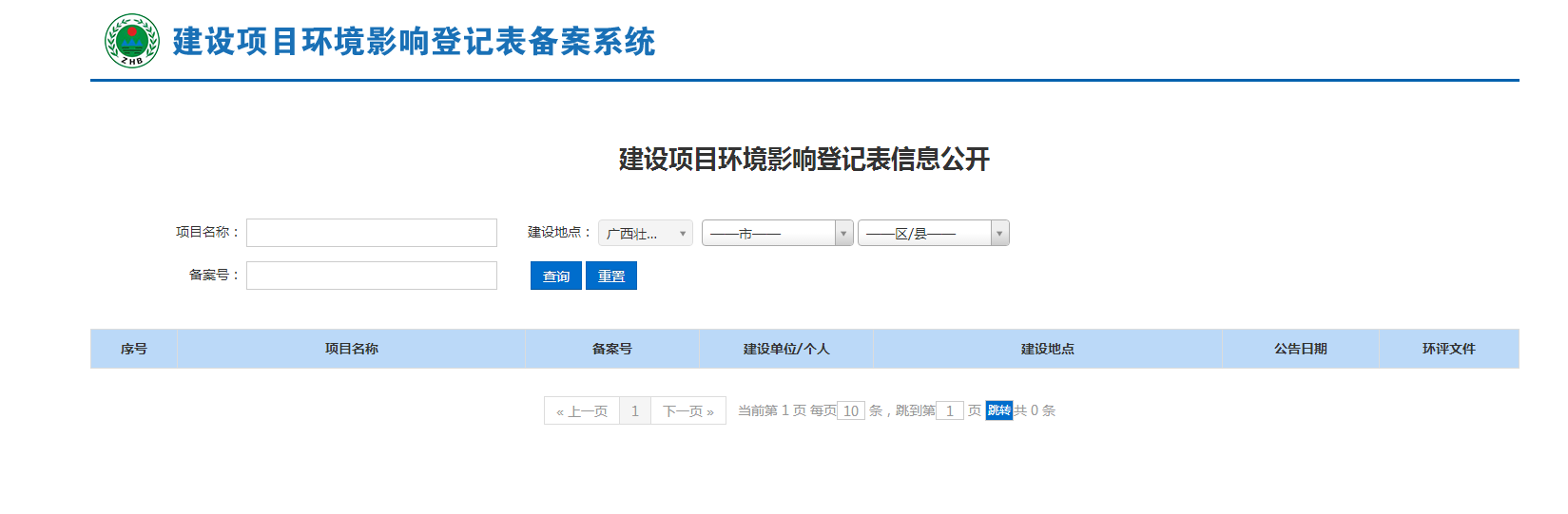This screenshot has height=514, width=1568.
Task: Click the 公告日期 column header
Action: (x=1301, y=349)
